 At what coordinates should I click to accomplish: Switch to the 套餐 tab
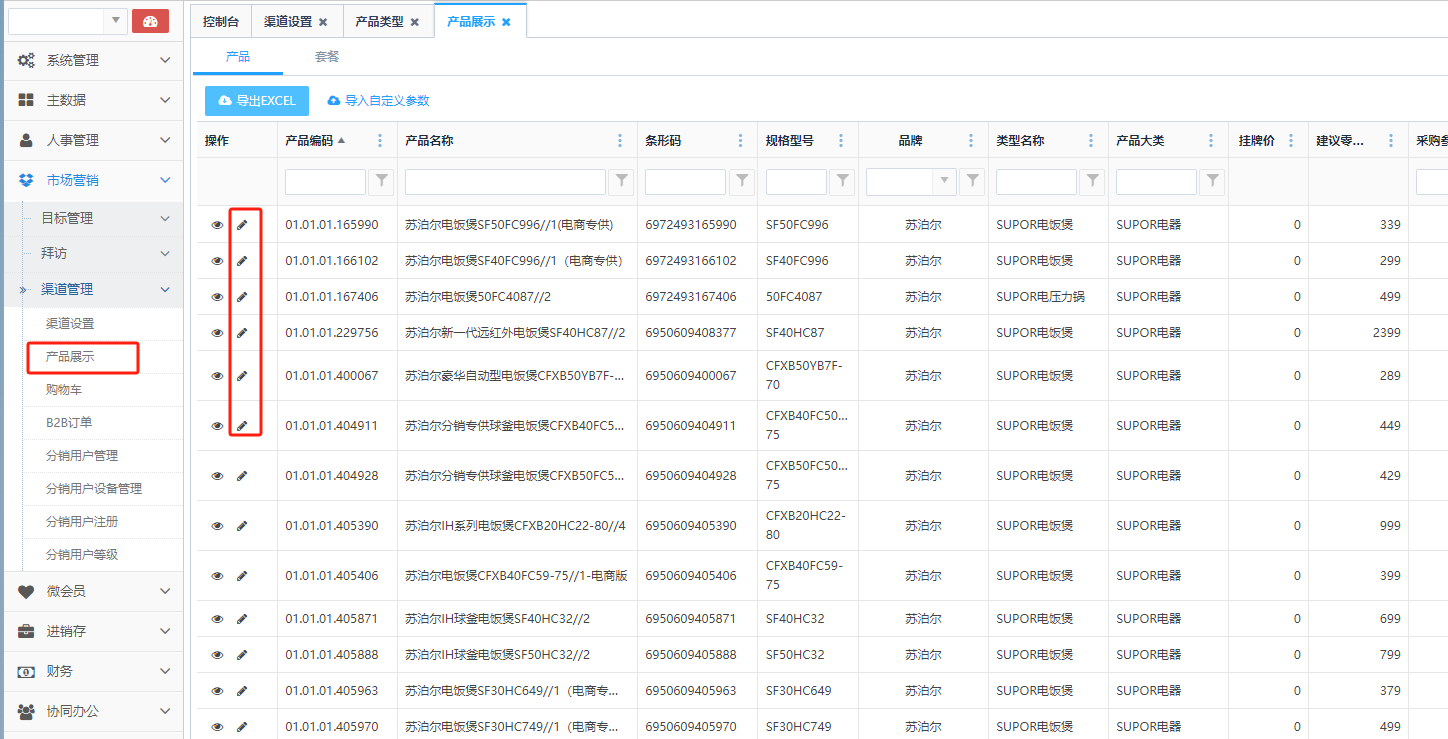point(327,57)
